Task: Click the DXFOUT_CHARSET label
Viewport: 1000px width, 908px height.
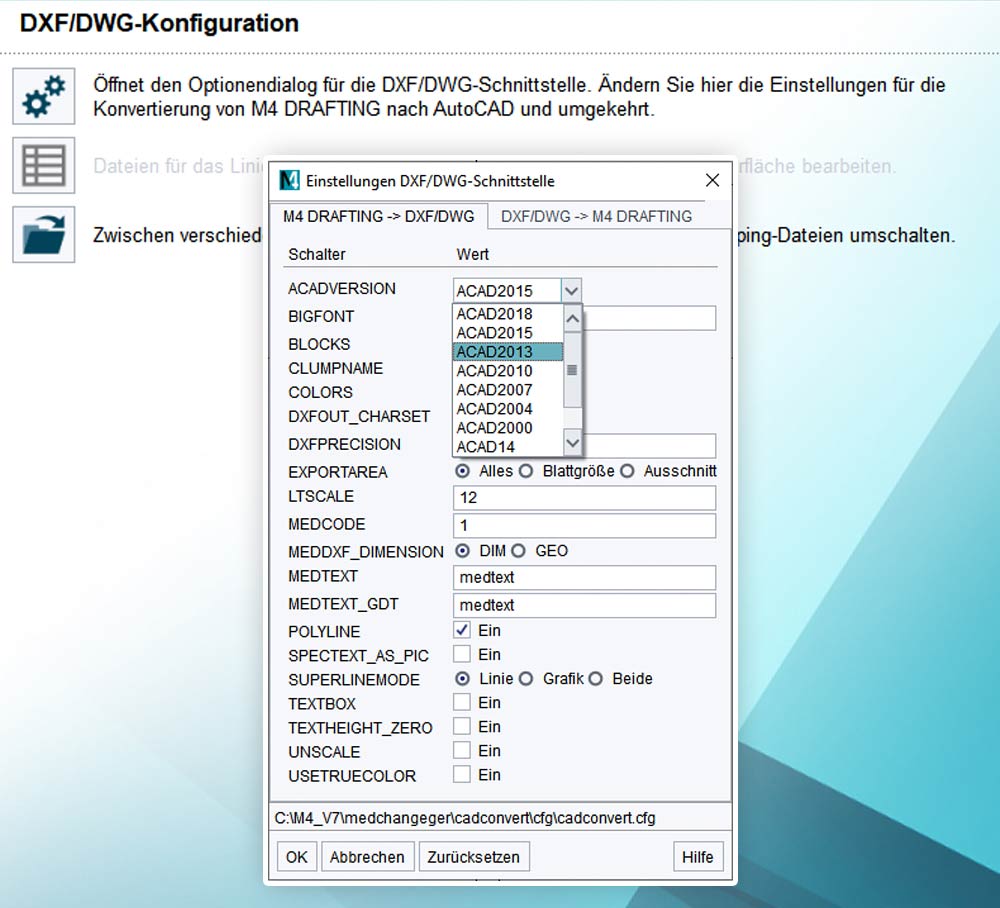Action: (x=359, y=416)
